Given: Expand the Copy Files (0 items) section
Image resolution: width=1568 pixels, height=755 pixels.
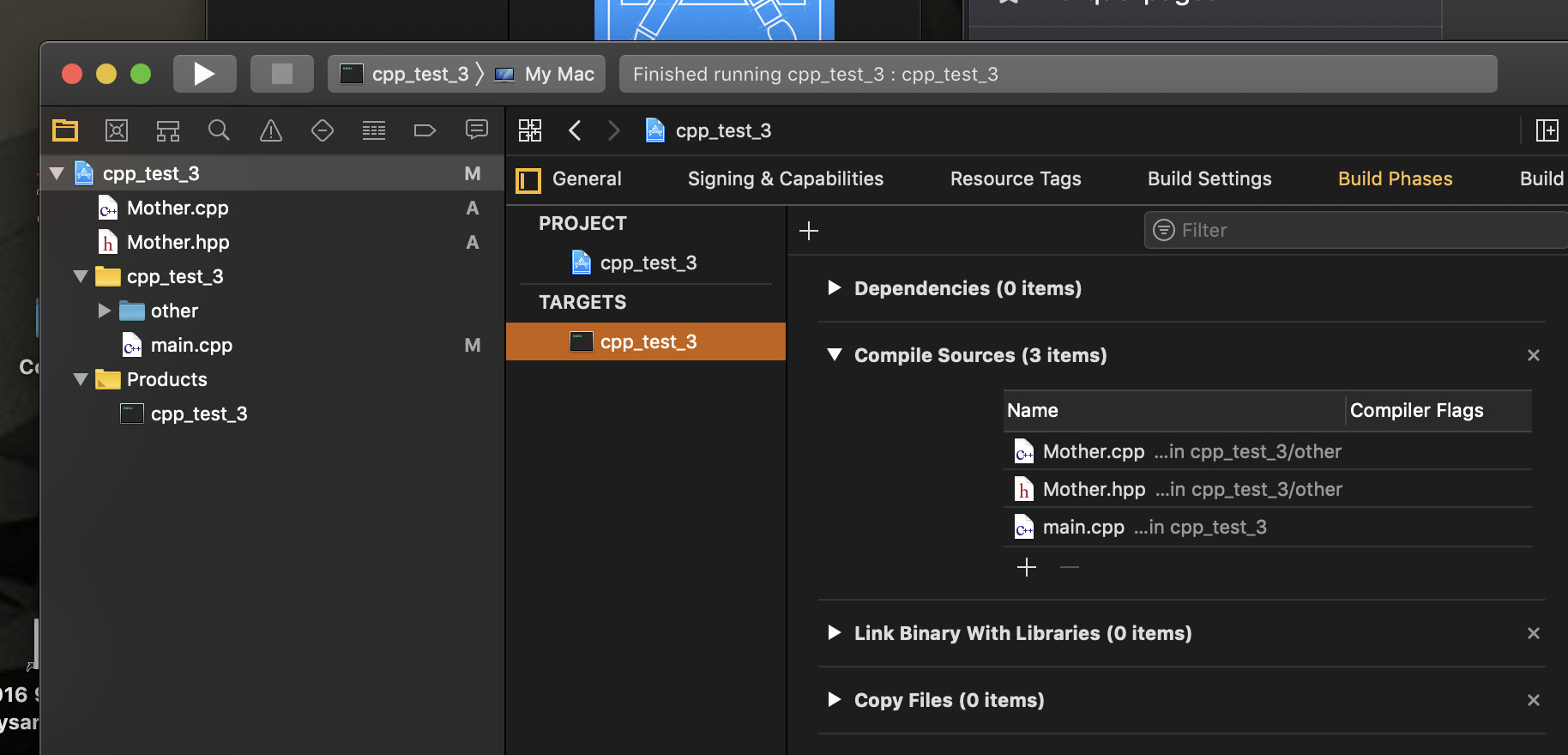Looking at the screenshot, I should [835, 699].
